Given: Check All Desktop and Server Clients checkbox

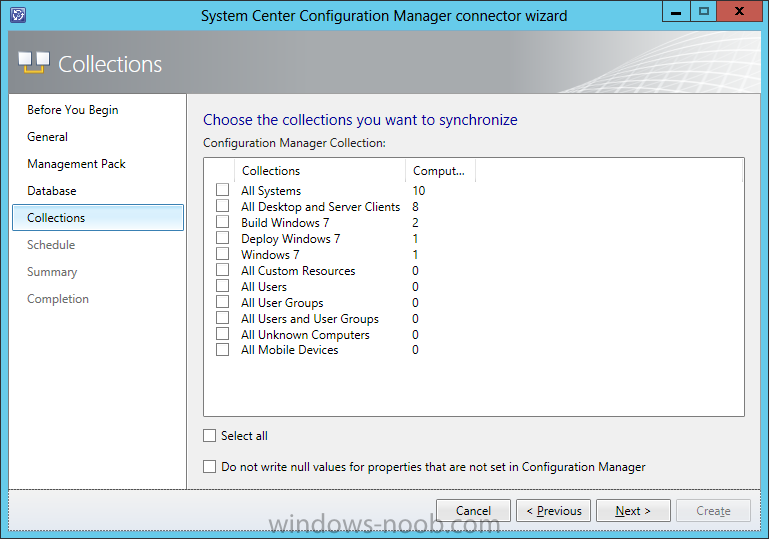Looking at the screenshot, I should pyautogui.click(x=222, y=205).
